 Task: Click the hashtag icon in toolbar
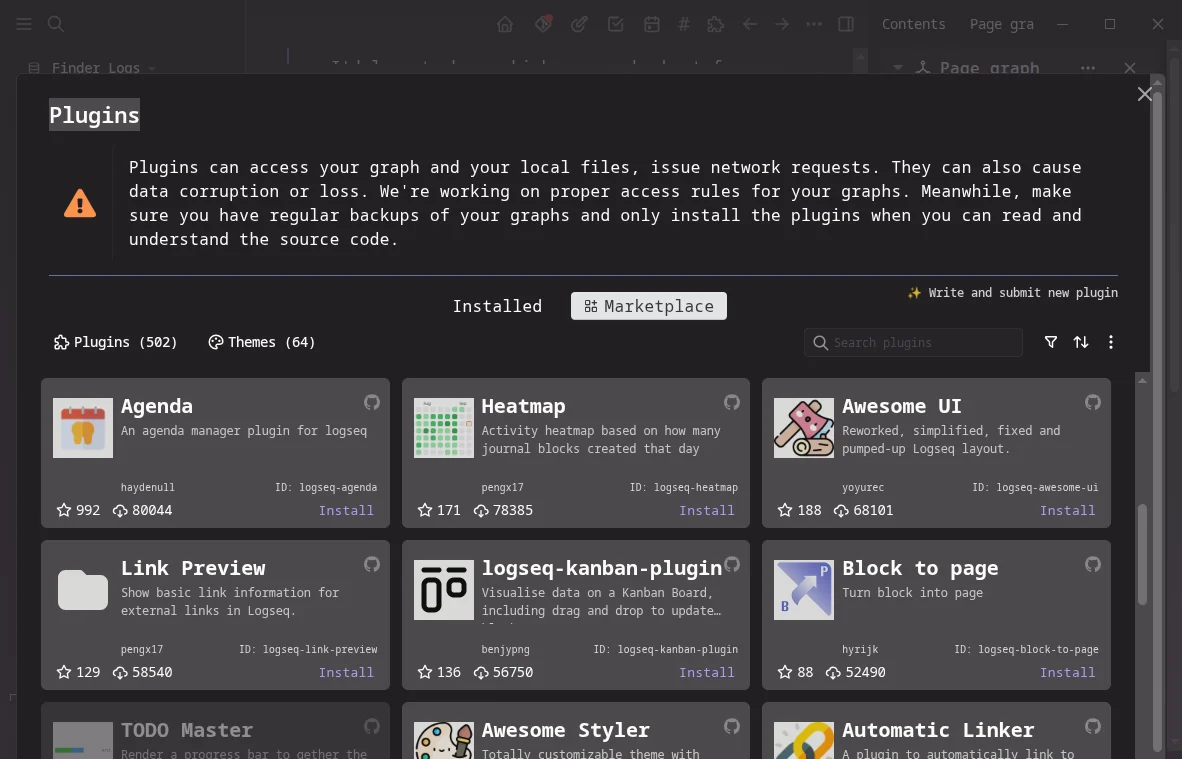tap(684, 24)
